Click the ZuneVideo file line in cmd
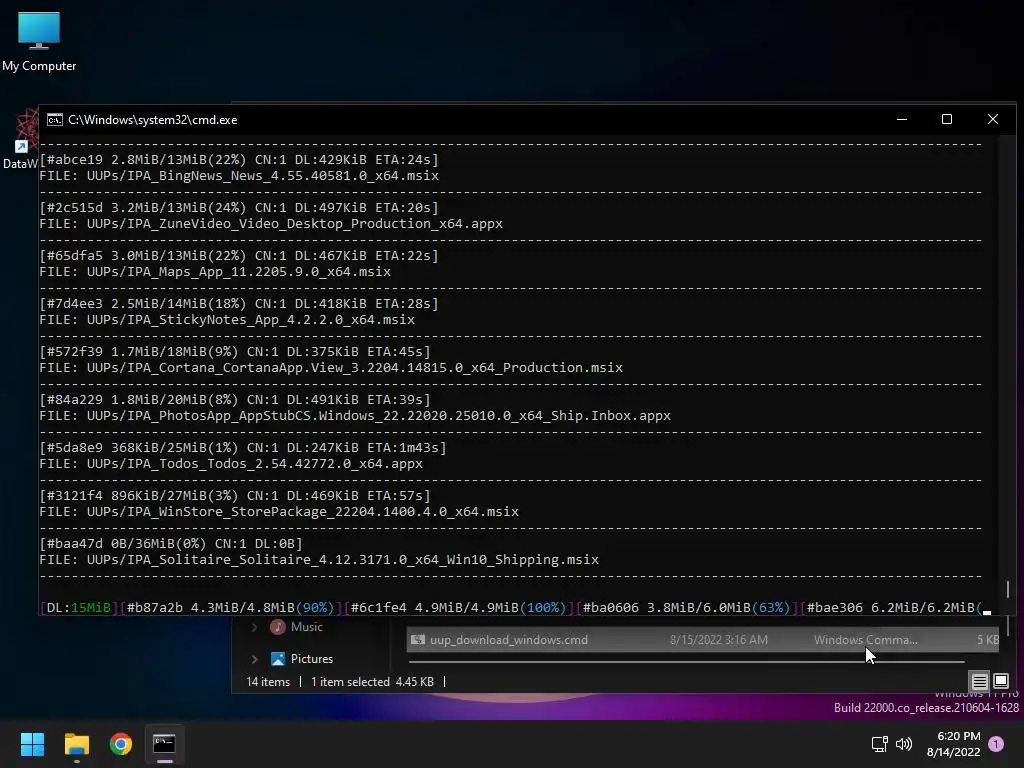 [x=271, y=224]
